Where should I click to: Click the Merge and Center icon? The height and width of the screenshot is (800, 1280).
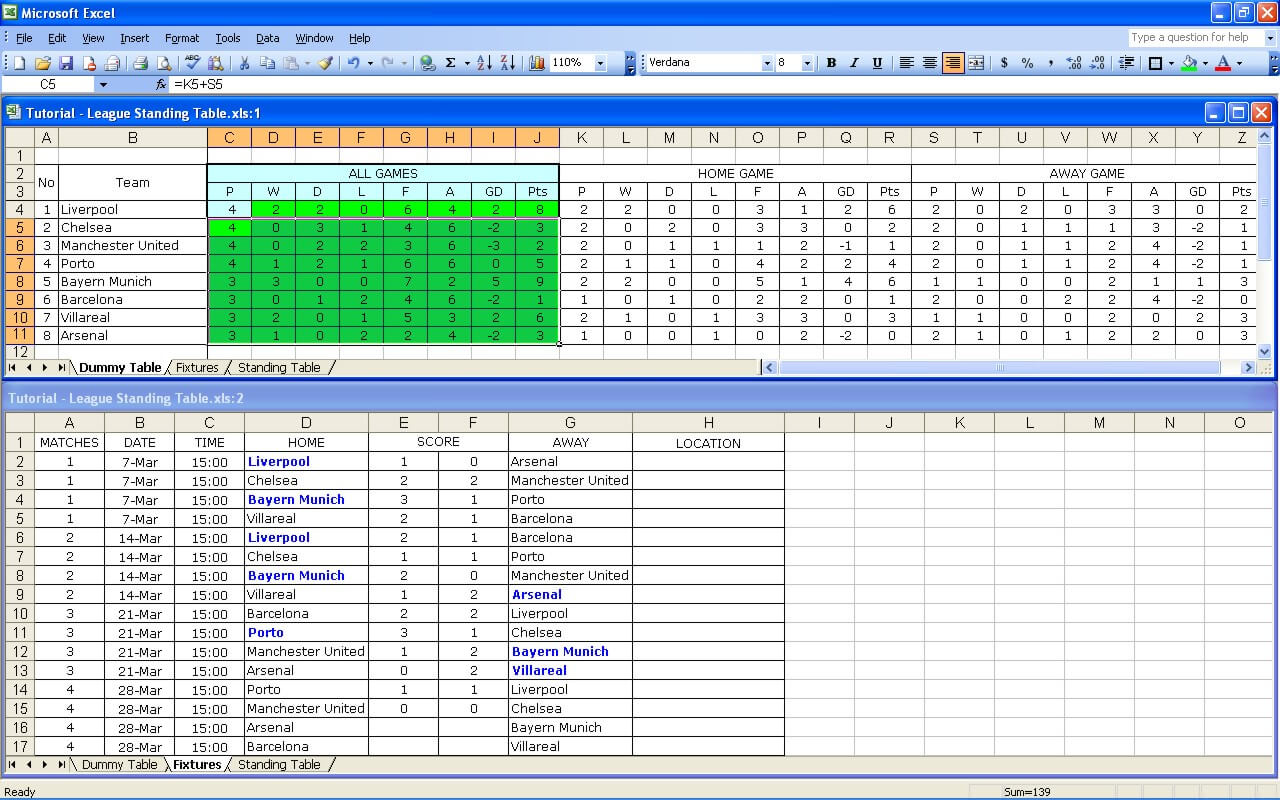pyautogui.click(x=976, y=62)
